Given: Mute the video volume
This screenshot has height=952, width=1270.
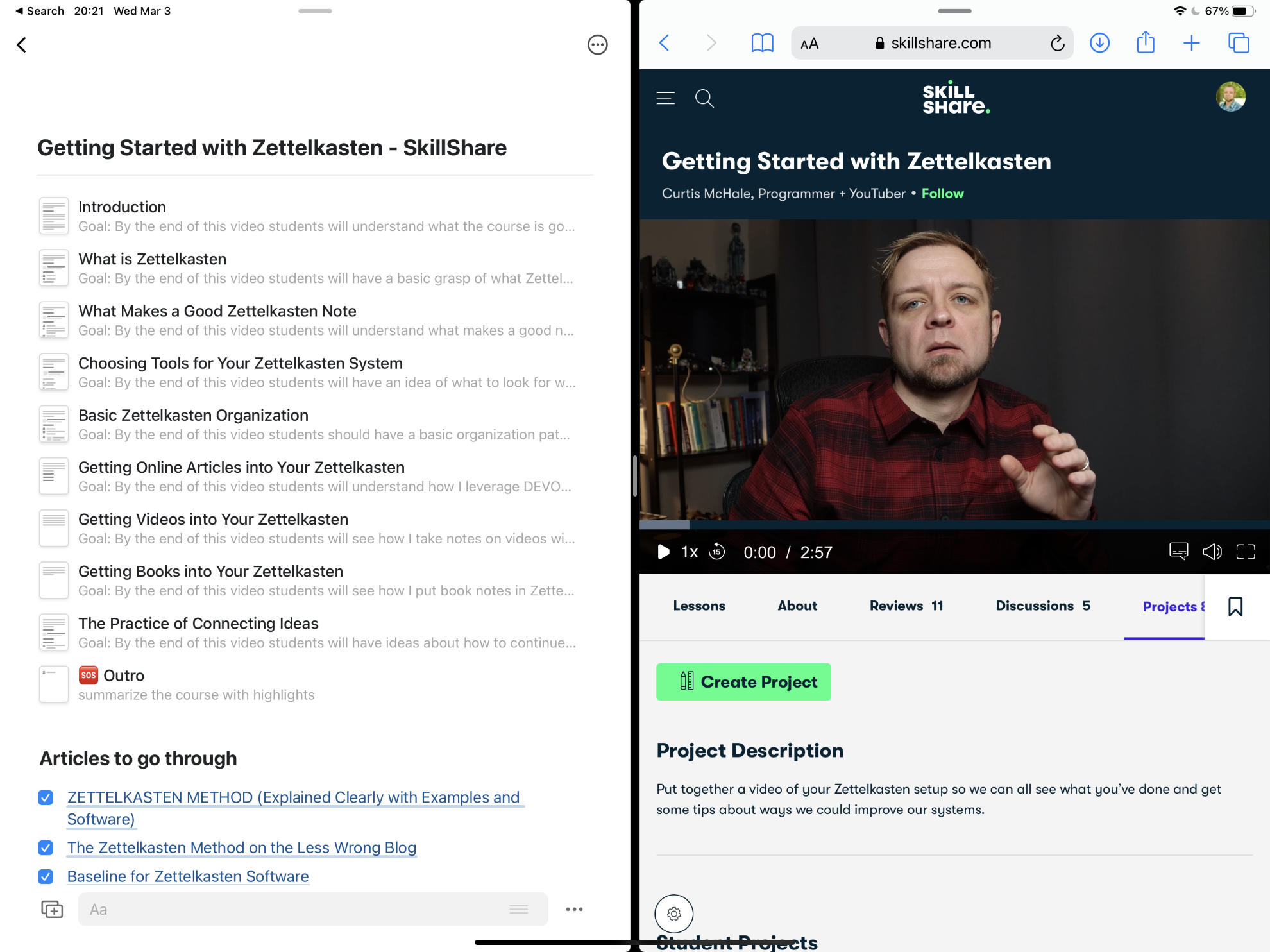Looking at the screenshot, I should click(1213, 552).
